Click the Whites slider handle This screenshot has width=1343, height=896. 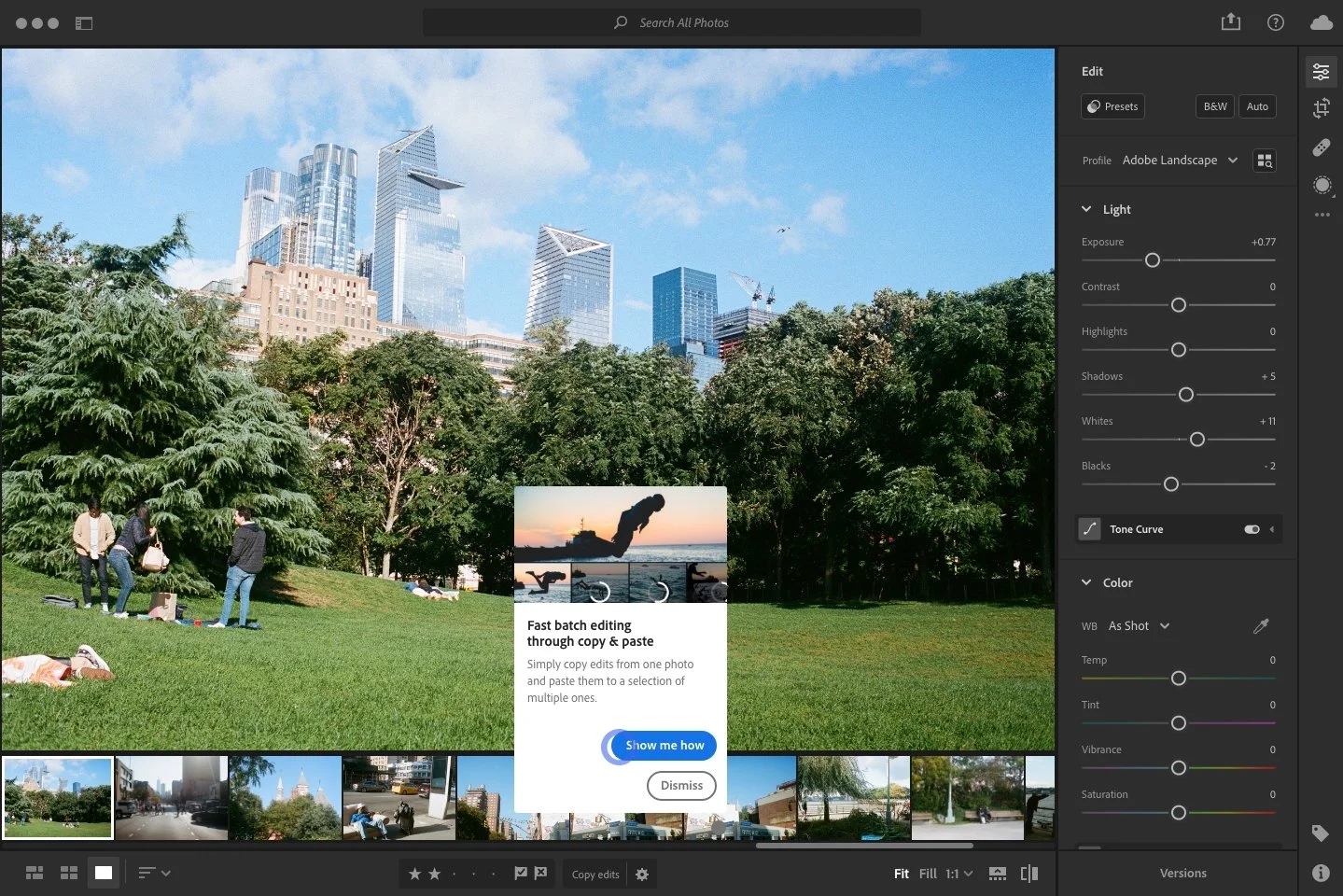(1197, 440)
